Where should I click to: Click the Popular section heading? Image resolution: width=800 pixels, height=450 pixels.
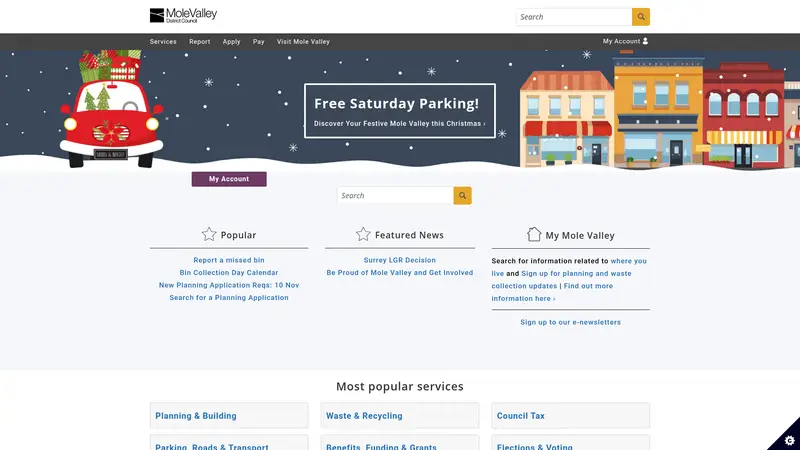(x=238, y=235)
